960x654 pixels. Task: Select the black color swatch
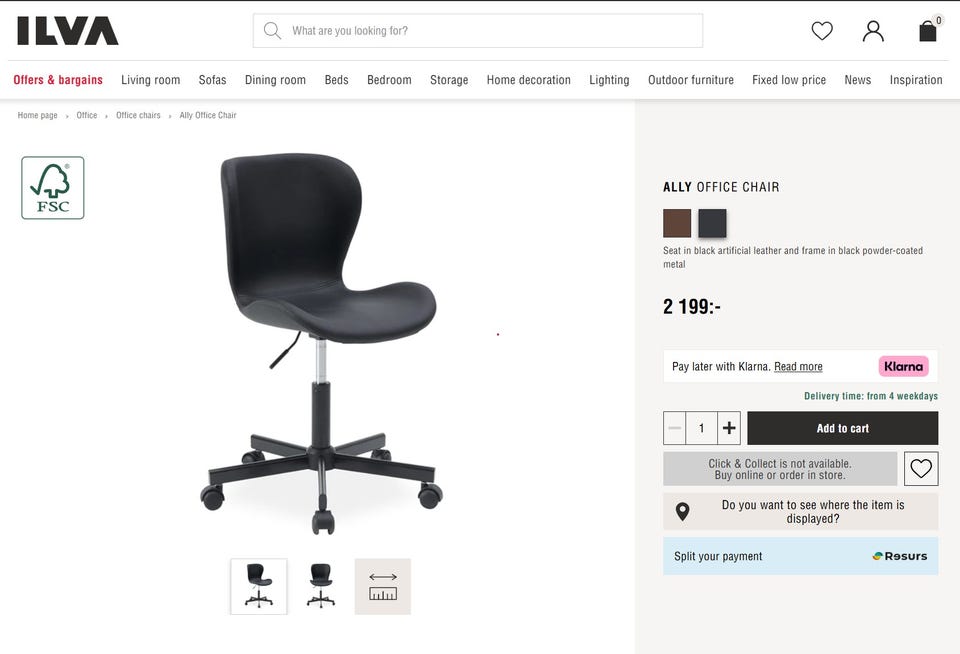tap(712, 223)
